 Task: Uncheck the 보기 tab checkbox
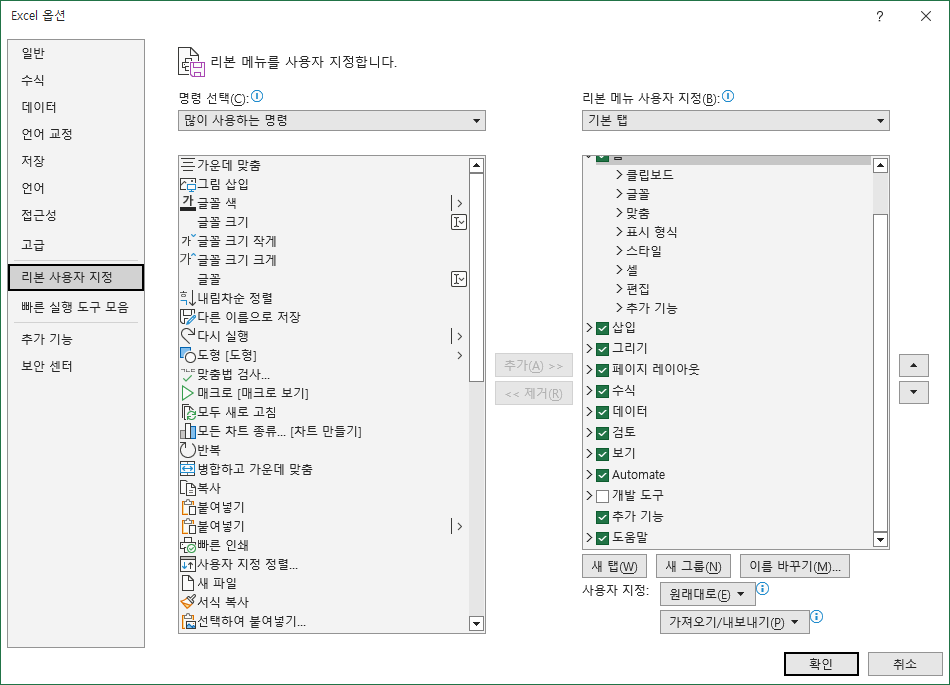602,454
